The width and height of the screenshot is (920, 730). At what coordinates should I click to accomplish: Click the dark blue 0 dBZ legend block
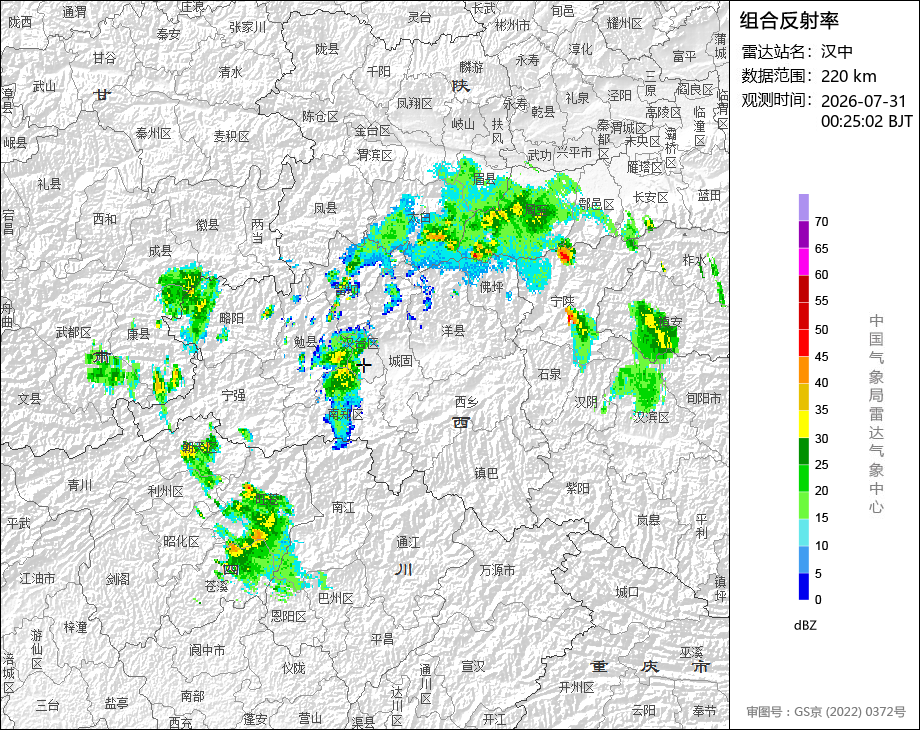[804, 586]
